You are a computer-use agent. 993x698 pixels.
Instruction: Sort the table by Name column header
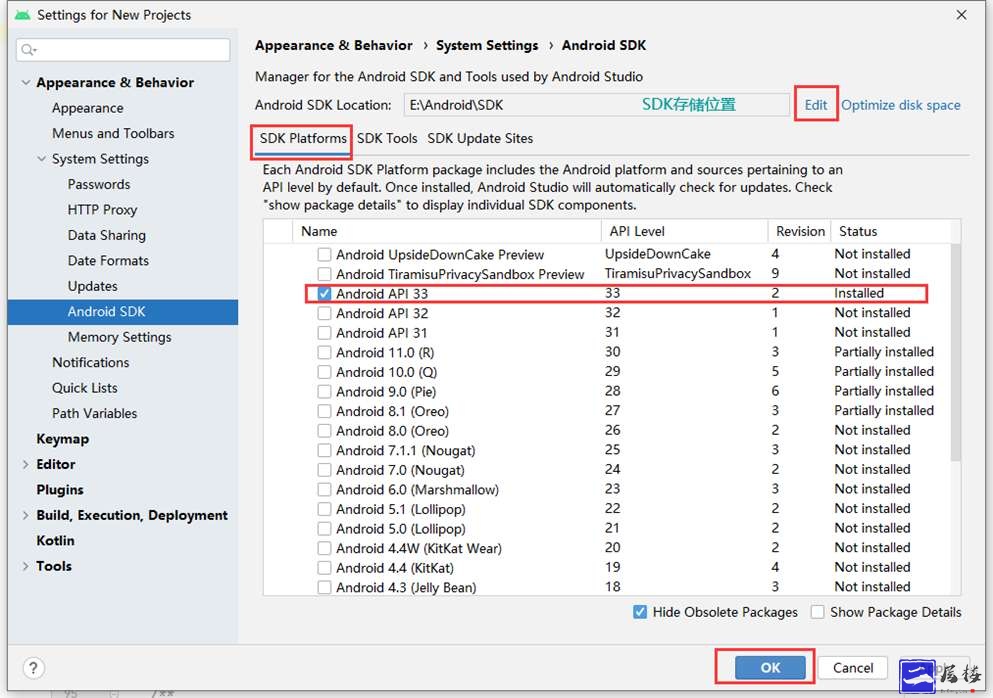[x=446, y=231]
